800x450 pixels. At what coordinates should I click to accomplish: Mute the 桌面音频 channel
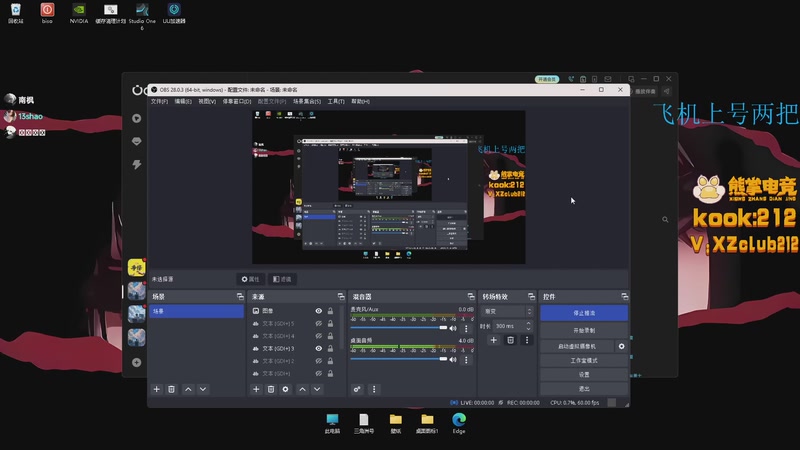[x=453, y=360]
